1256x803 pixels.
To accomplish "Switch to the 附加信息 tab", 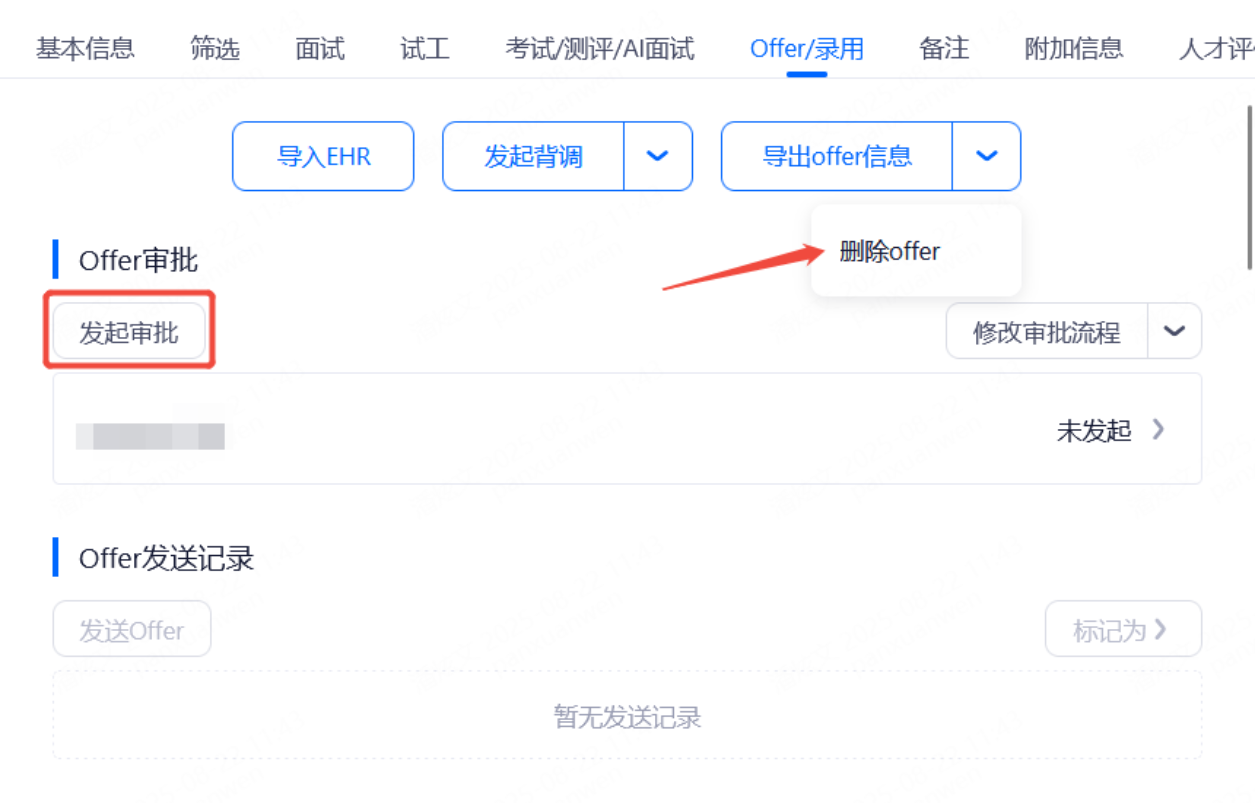I will tap(1074, 48).
